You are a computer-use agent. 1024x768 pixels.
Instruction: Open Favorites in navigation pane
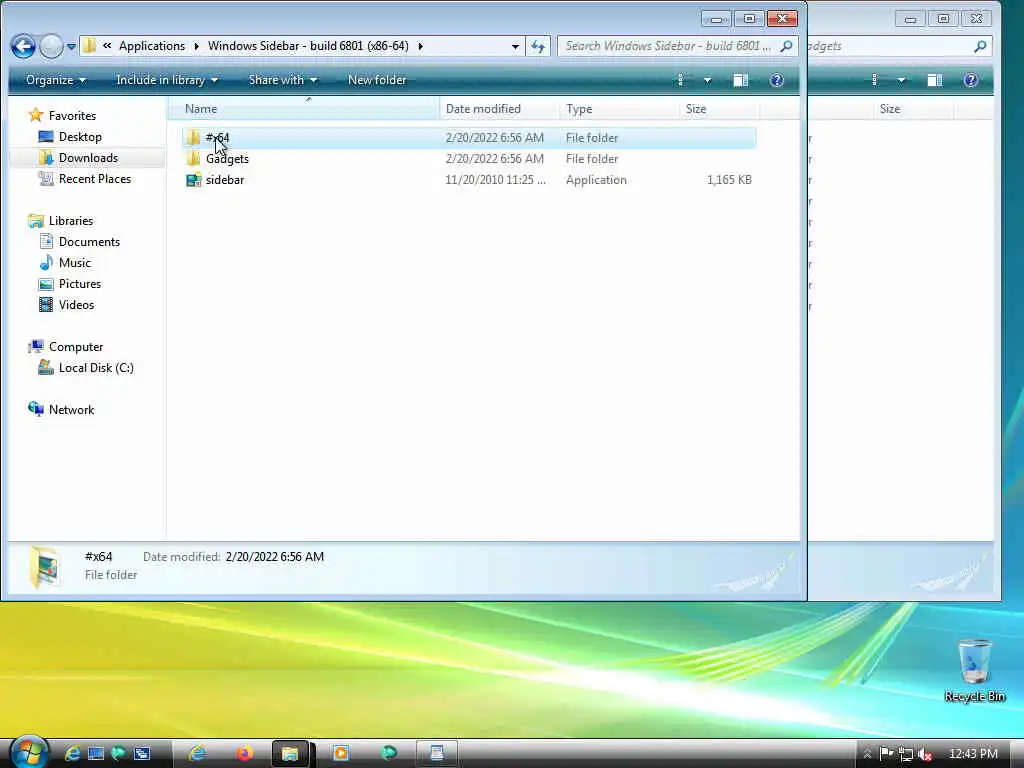coord(72,116)
